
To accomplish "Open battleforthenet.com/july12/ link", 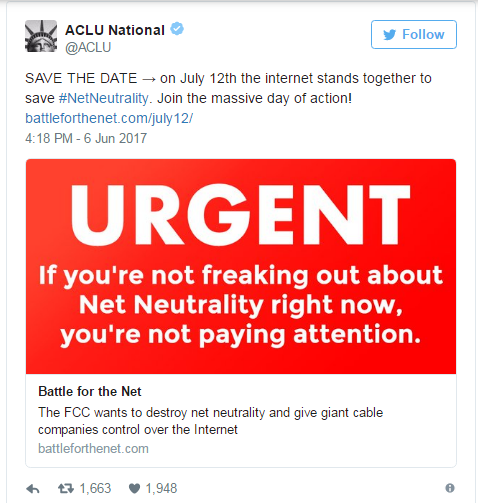I will click(x=109, y=118).
